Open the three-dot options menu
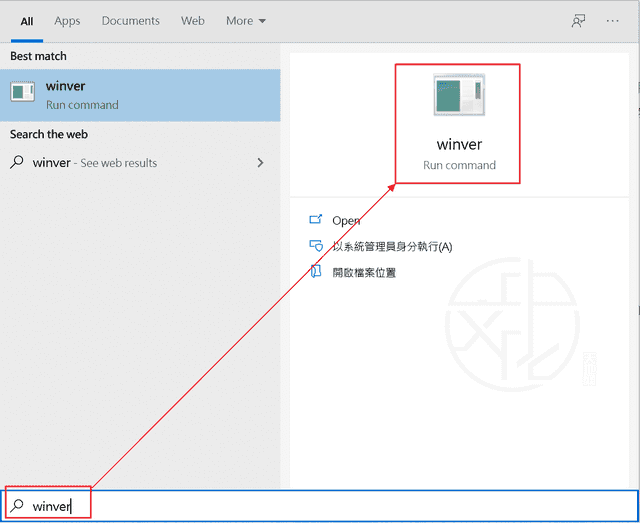 click(612, 21)
